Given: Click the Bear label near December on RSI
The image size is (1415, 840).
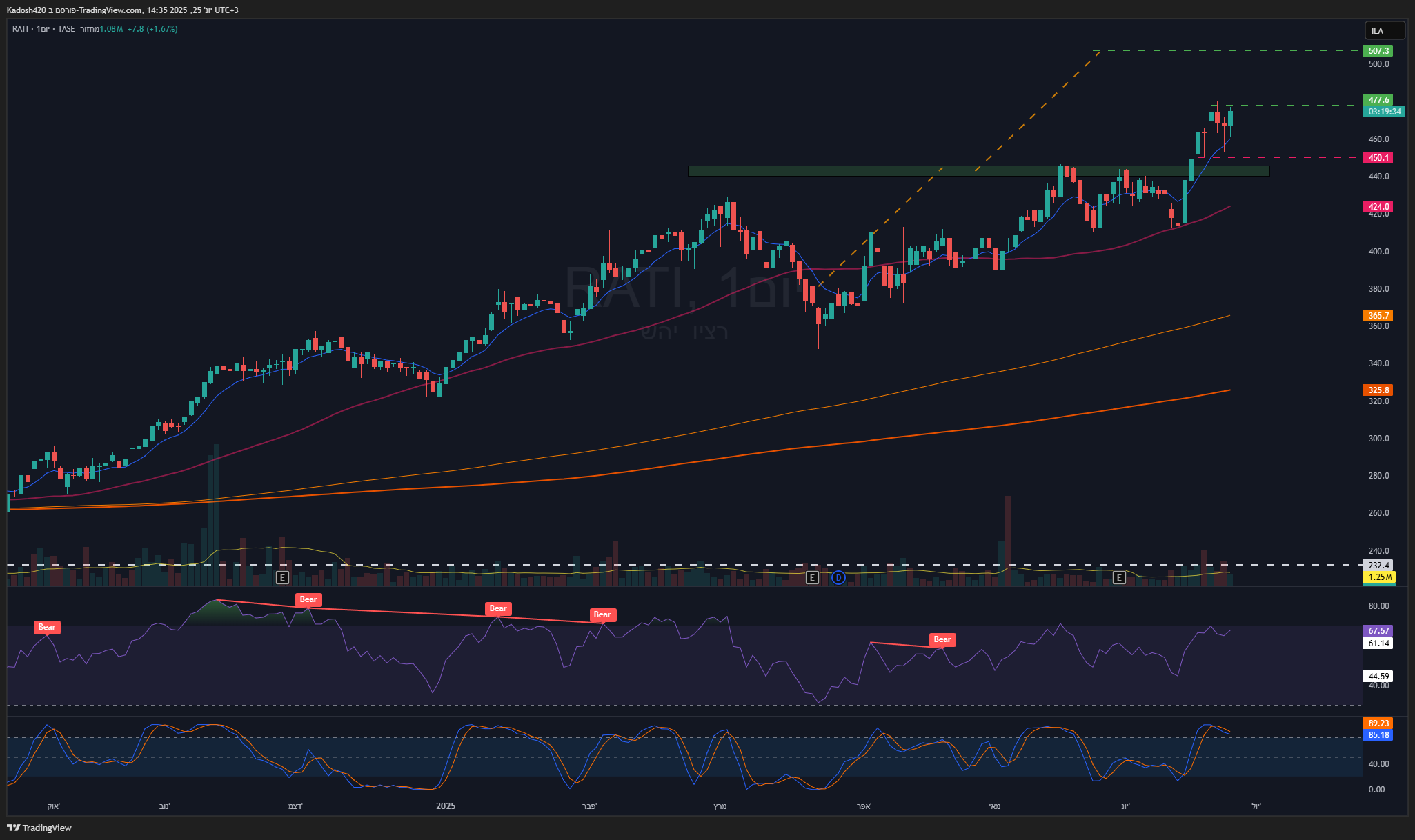Looking at the screenshot, I should [x=308, y=599].
